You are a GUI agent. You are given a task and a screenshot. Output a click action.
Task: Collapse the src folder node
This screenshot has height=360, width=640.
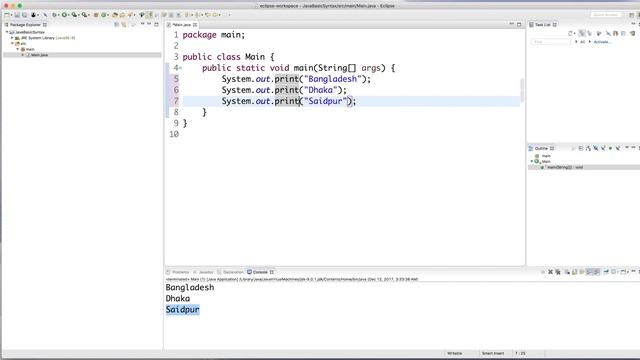(x=12, y=43)
